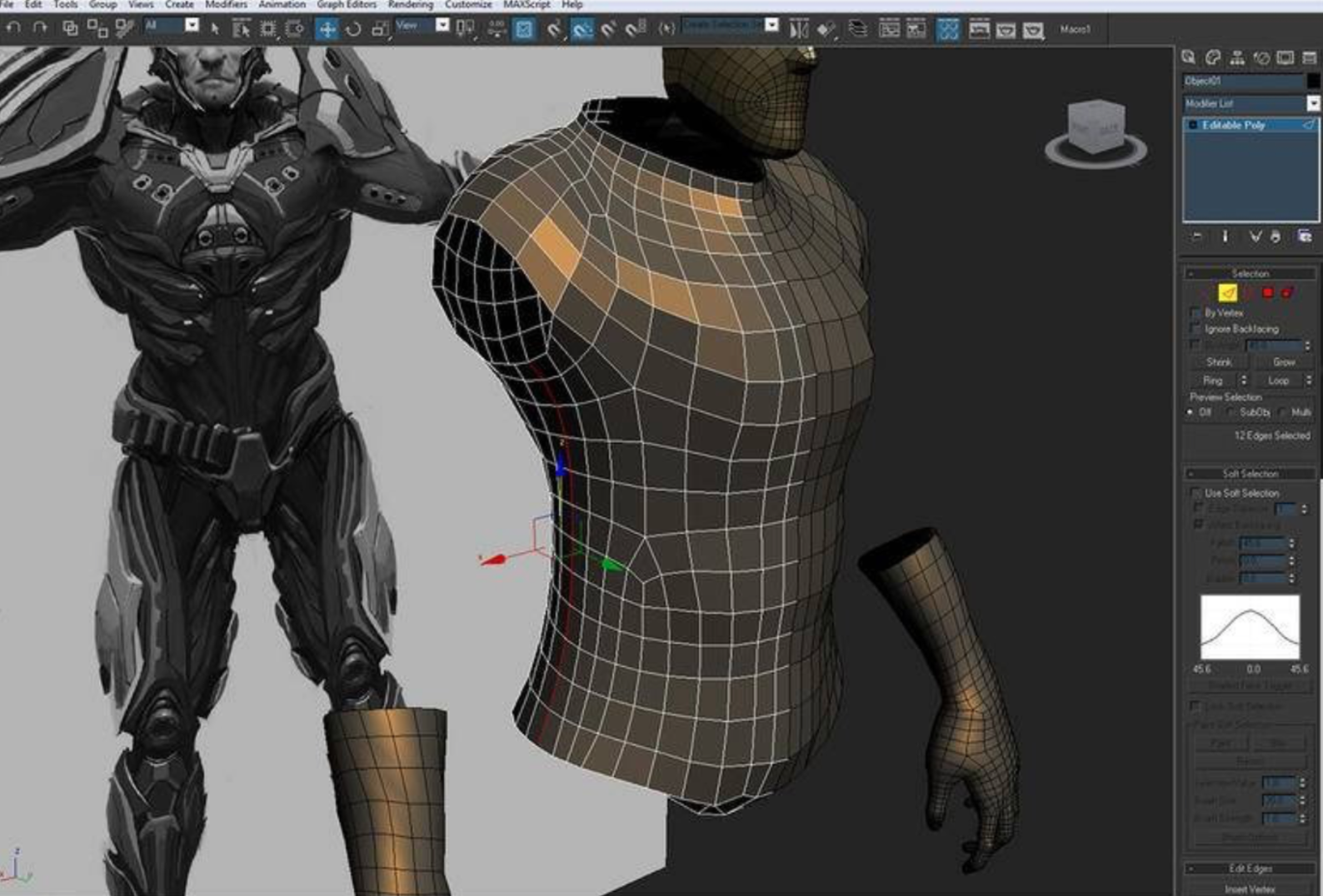The image size is (1323, 896).
Task: Click the Use Pivot Point Center icon
Action: (x=466, y=29)
